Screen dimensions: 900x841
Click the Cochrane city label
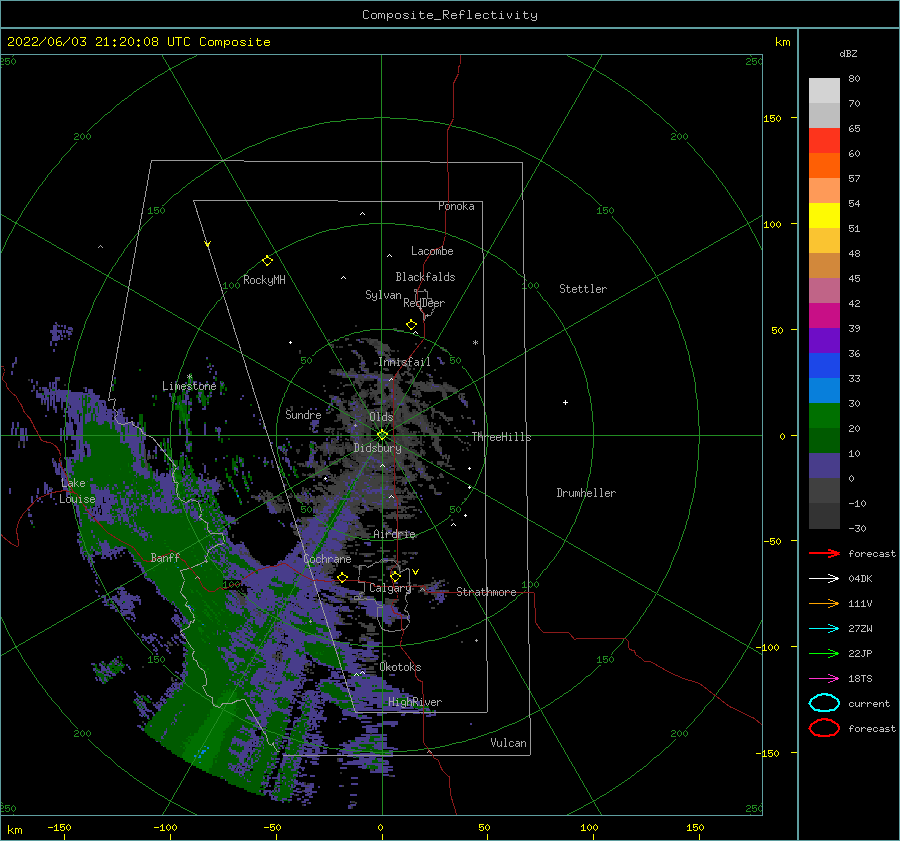[x=327, y=559]
